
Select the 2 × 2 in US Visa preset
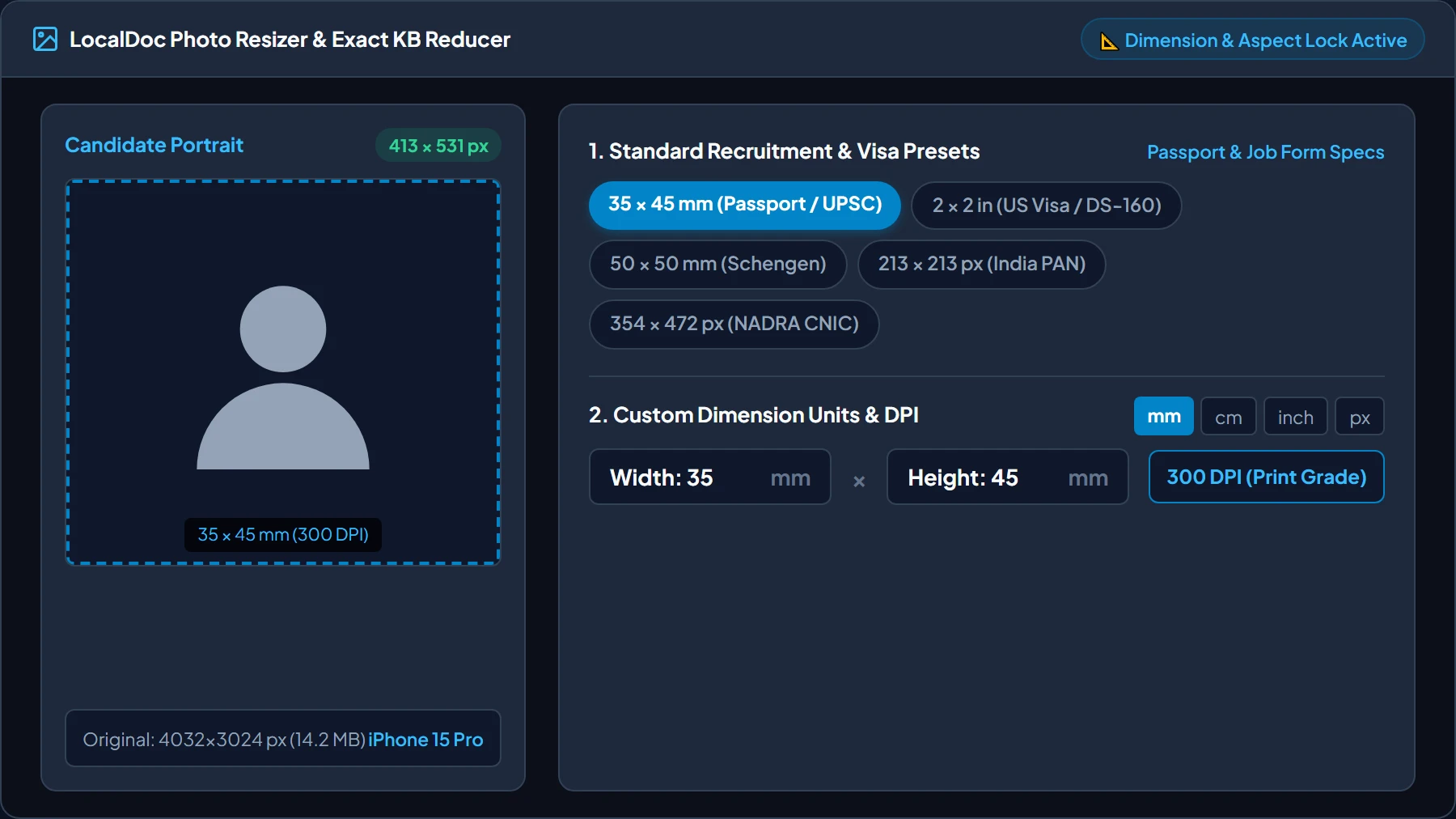click(1047, 206)
